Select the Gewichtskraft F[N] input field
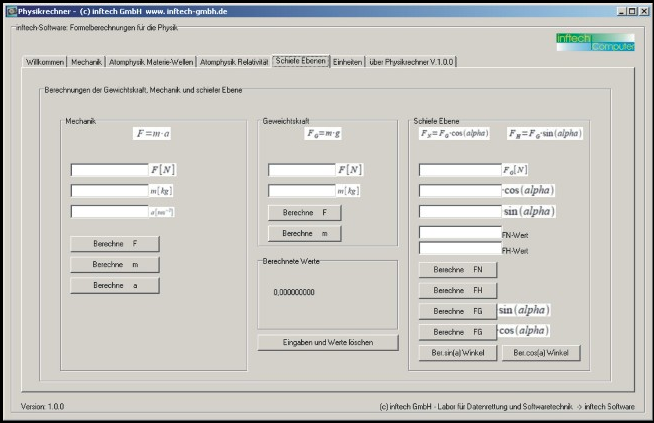This screenshot has height=423, width=654. point(301,170)
